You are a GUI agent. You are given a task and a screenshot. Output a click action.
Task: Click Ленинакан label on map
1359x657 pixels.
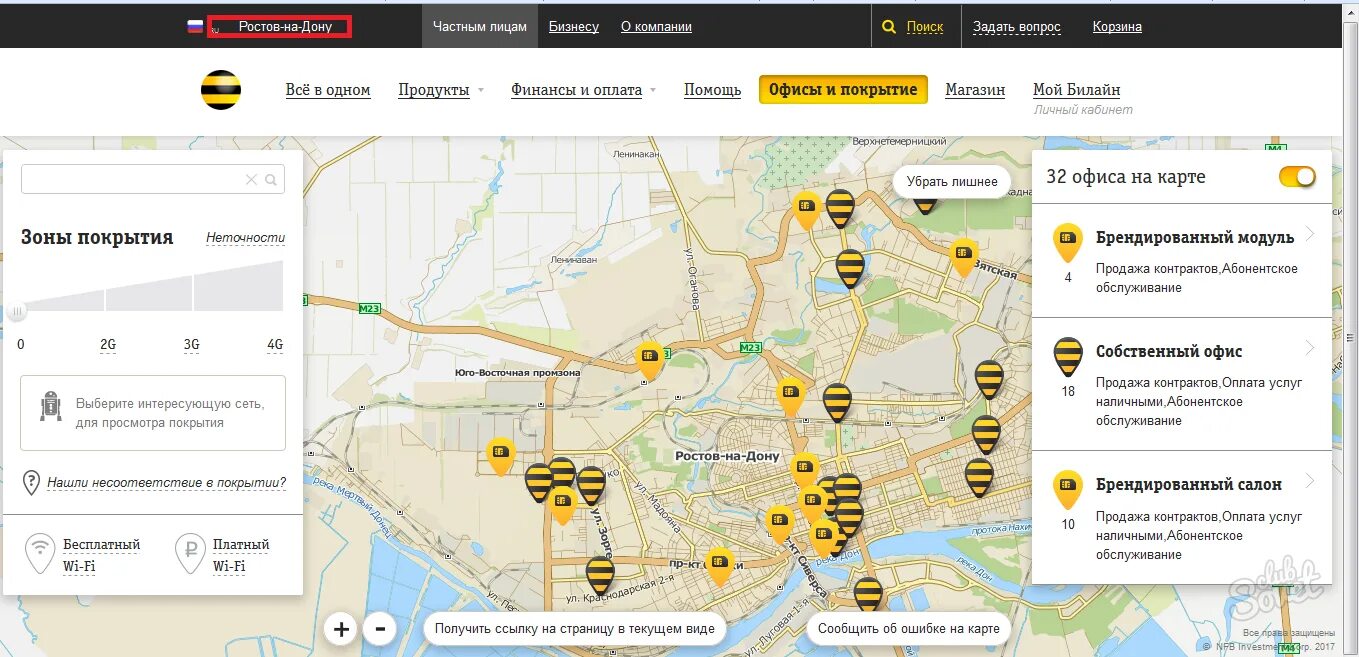[637, 155]
